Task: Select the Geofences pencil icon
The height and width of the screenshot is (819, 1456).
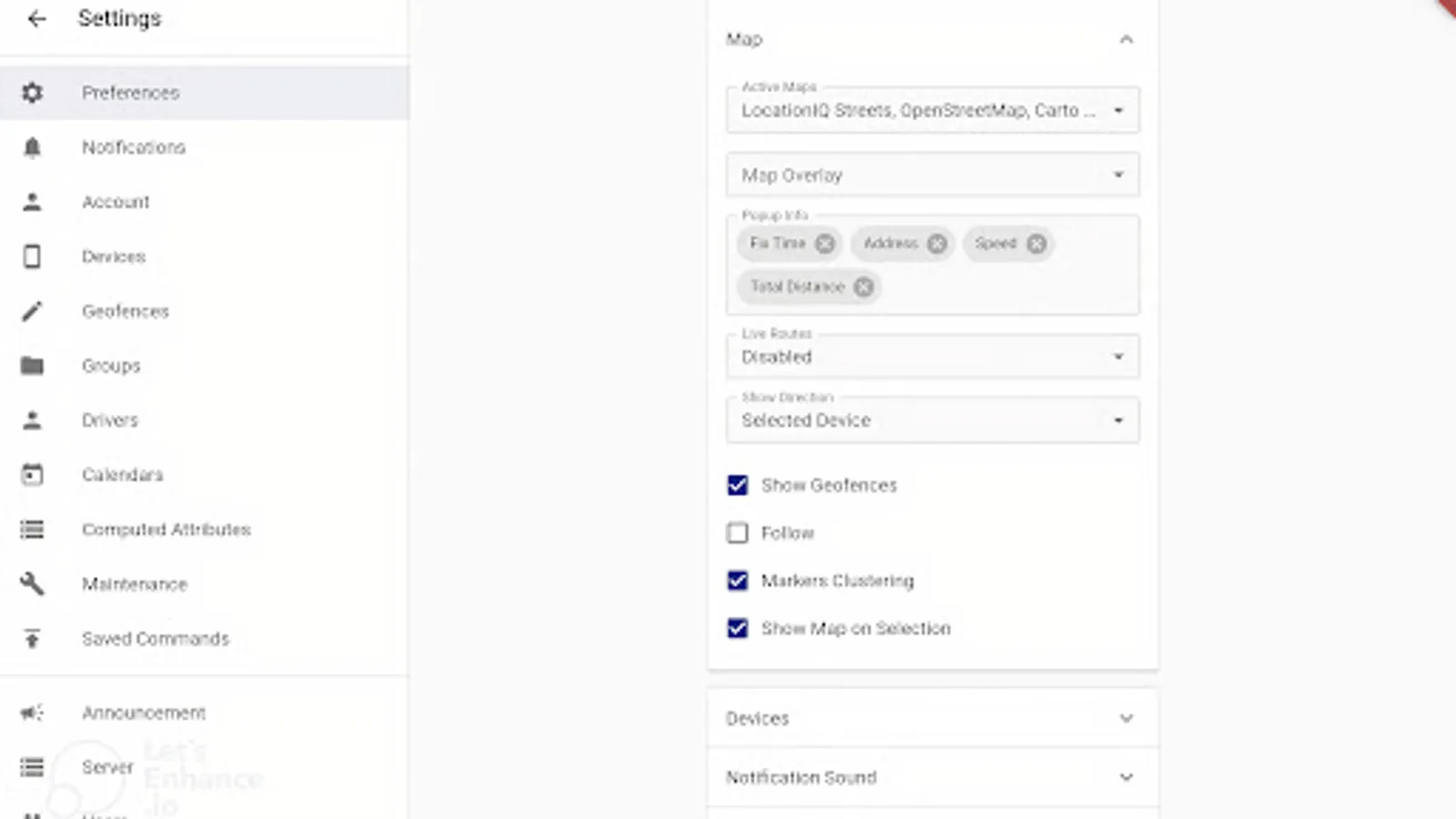Action: (x=33, y=310)
